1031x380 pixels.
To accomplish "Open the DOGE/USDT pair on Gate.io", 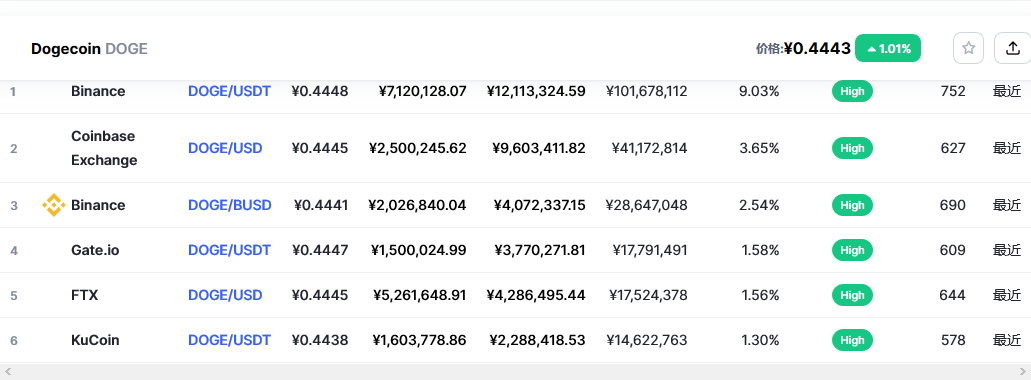I will click(229, 250).
